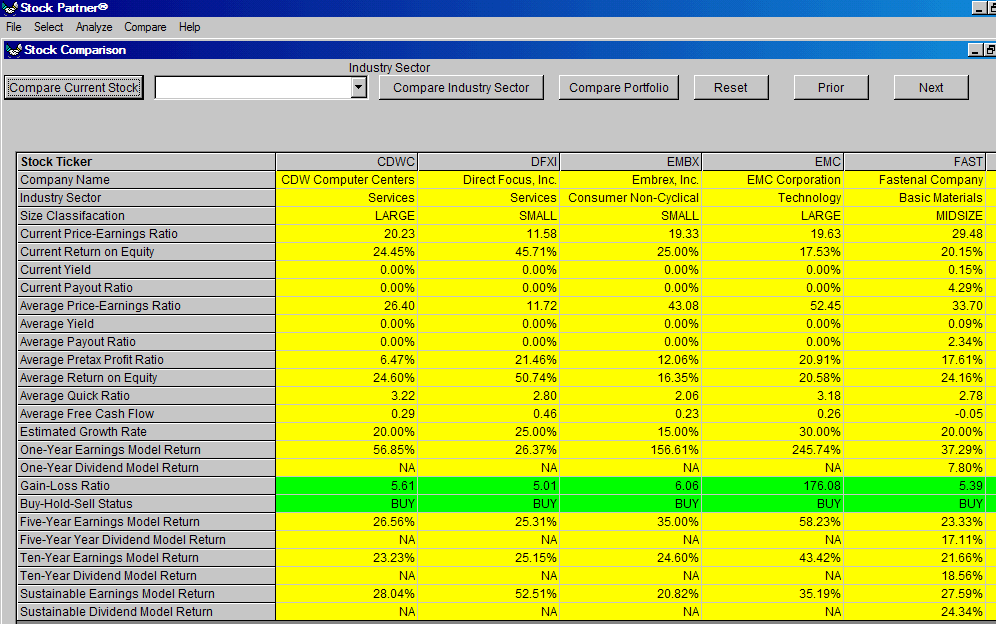Click the Sustainable Dividend Model Return label
This screenshot has width=996, height=624.
pyautogui.click(x=146, y=612)
